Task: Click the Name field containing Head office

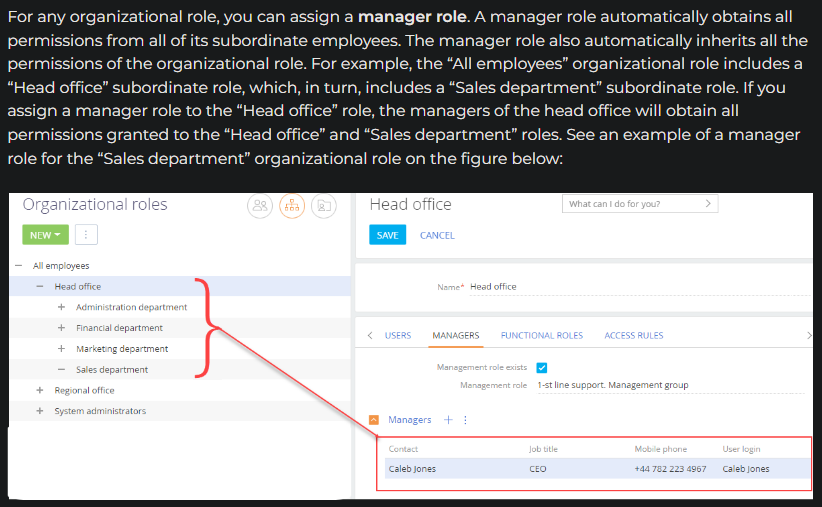Action: pyautogui.click(x=640, y=287)
